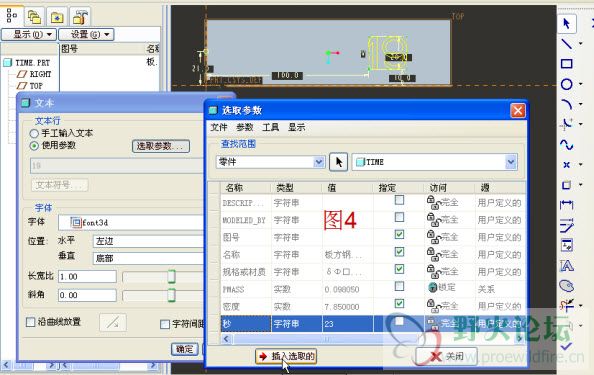Switch to the layers tab icon

[x=34, y=16]
